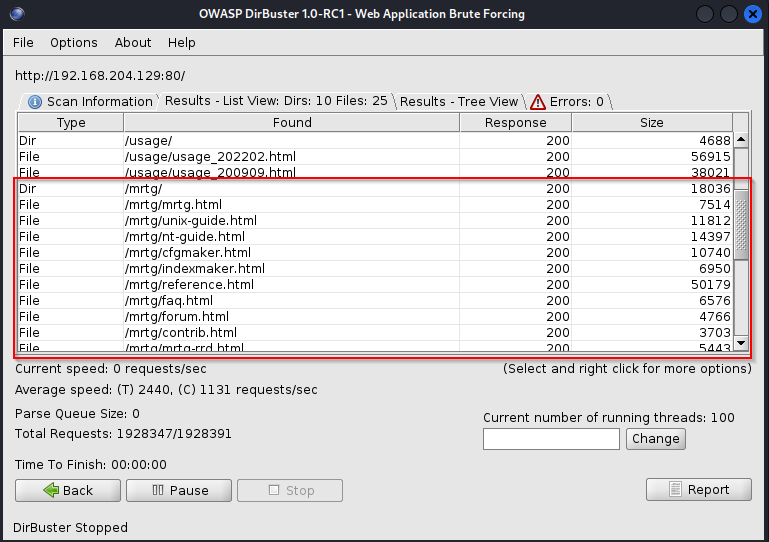769x542 pixels.
Task: Click Current number of running threads label
Action: pos(609,417)
